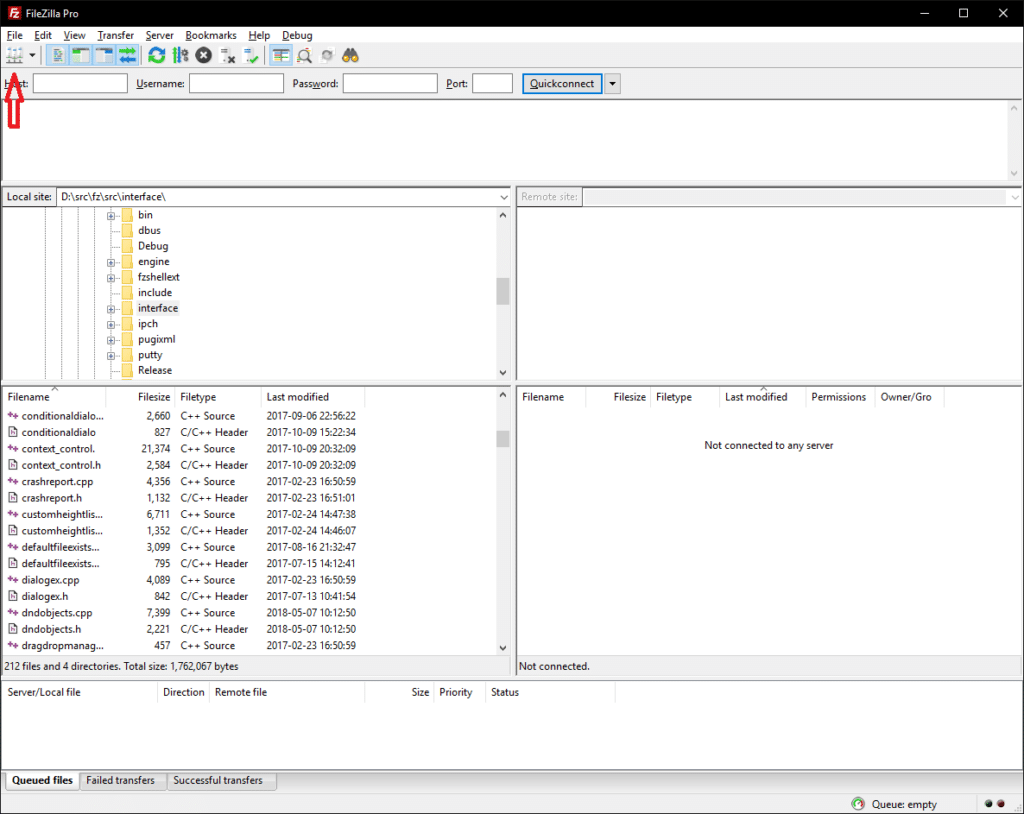The image size is (1024, 814).
Task: Toggle processing of the transfer queue
Action: (181, 56)
